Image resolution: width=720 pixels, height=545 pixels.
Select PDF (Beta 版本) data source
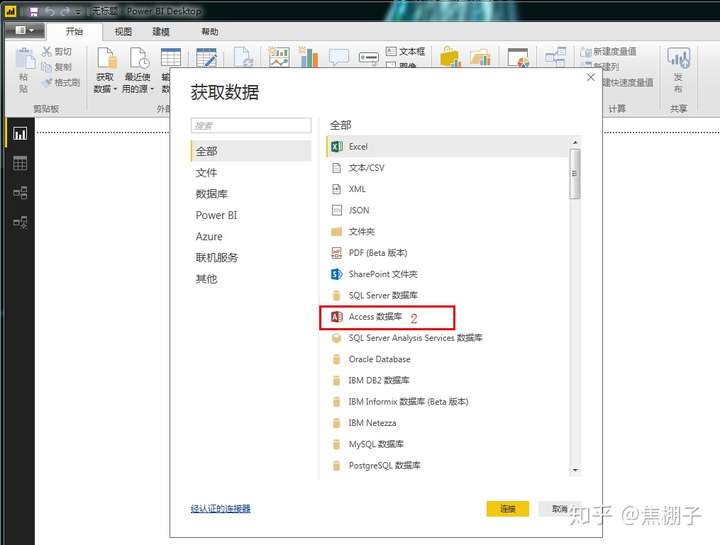tap(447, 253)
